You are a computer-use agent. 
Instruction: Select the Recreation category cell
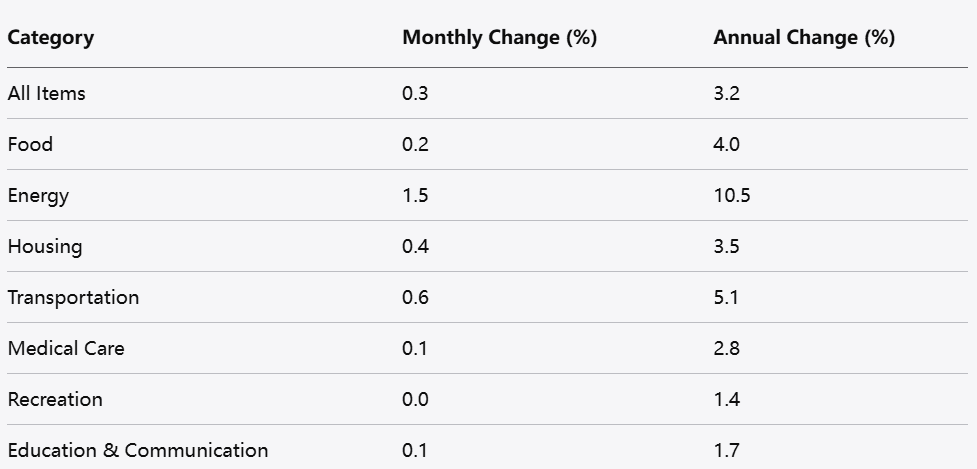tap(55, 400)
